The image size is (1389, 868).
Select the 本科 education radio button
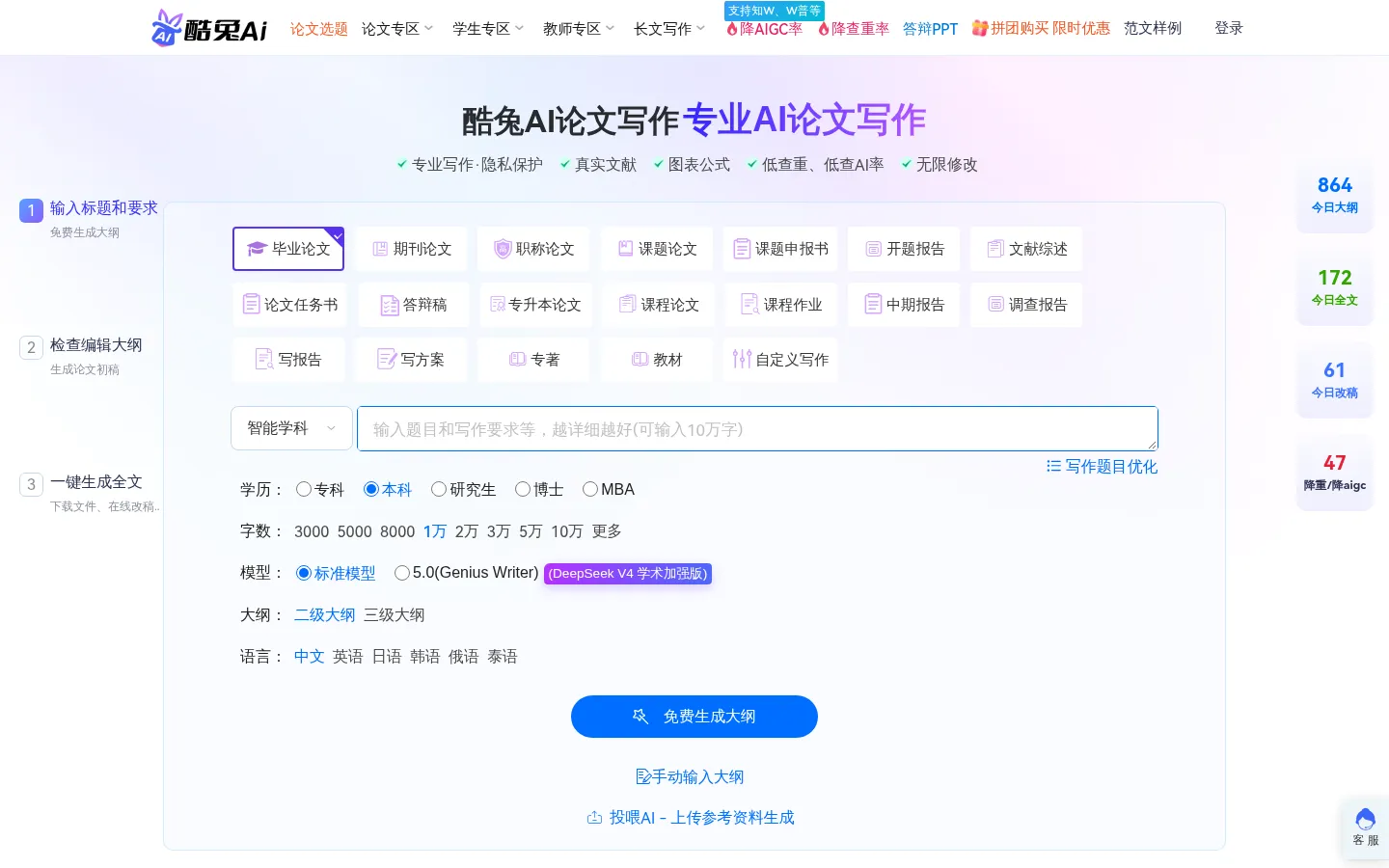[371, 489]
